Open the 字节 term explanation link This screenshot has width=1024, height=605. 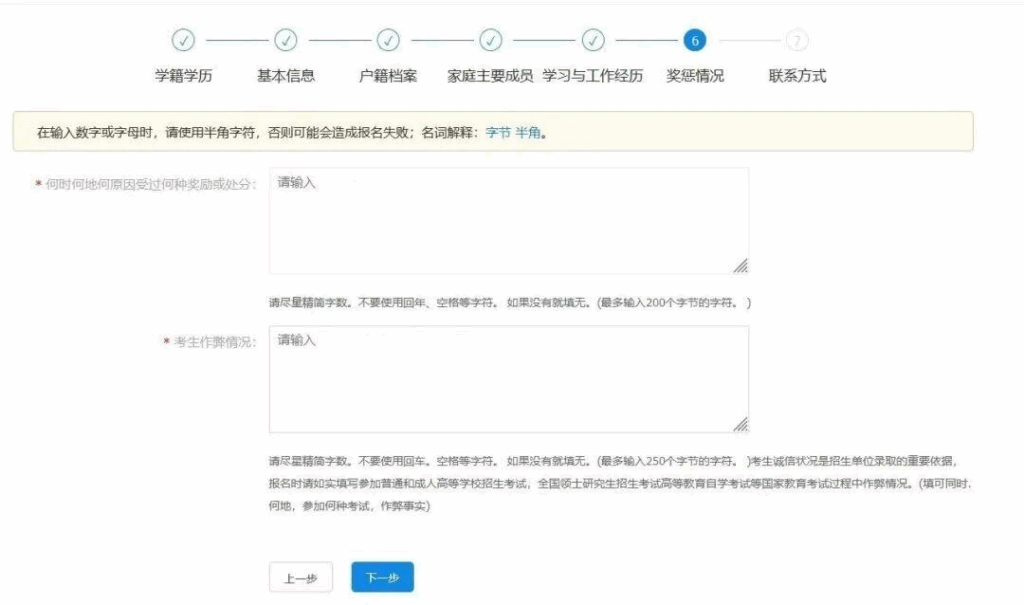[x=497, y=132]
